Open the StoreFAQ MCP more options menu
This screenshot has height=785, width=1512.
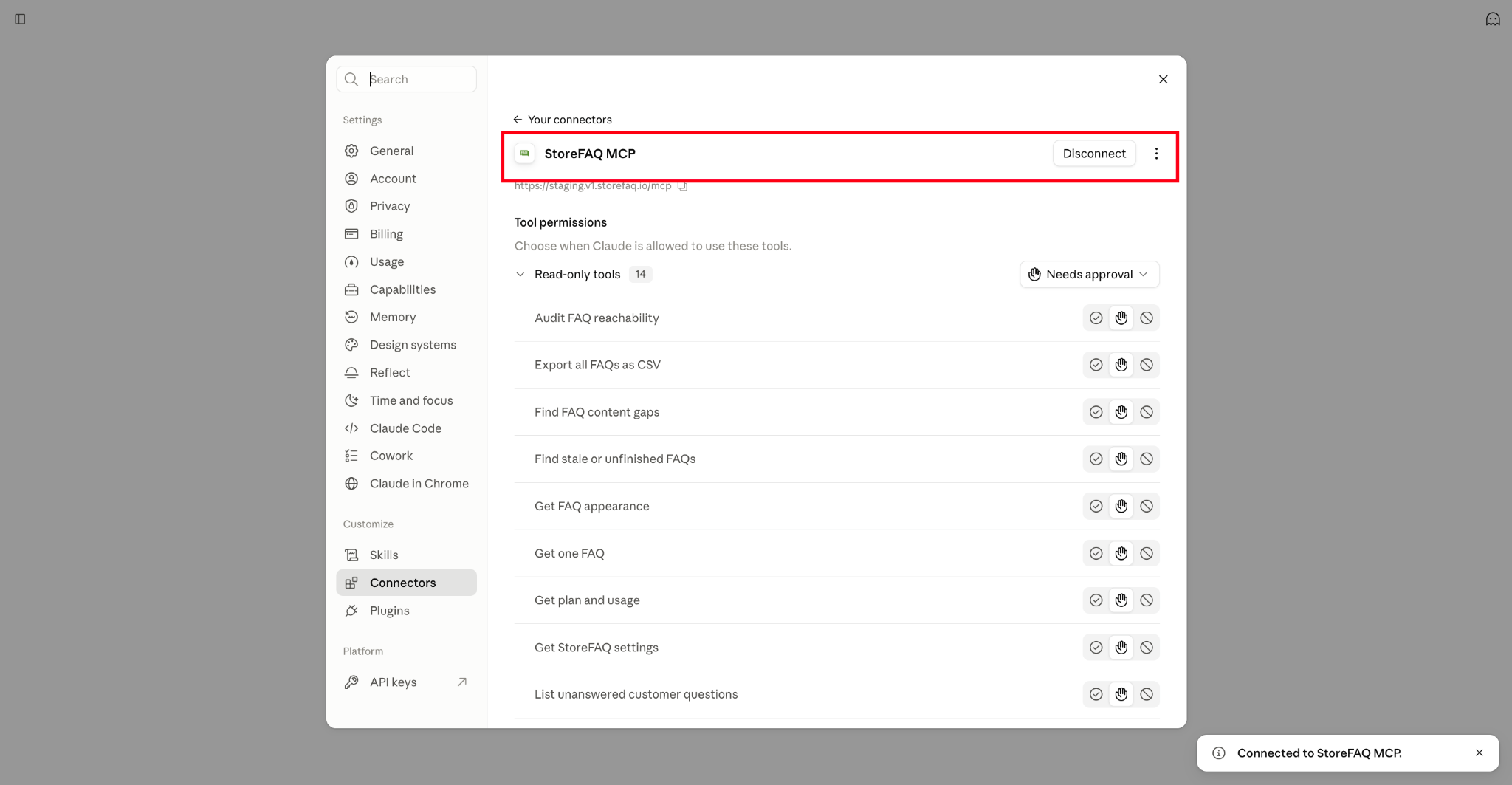click(x=1156, y=154)
